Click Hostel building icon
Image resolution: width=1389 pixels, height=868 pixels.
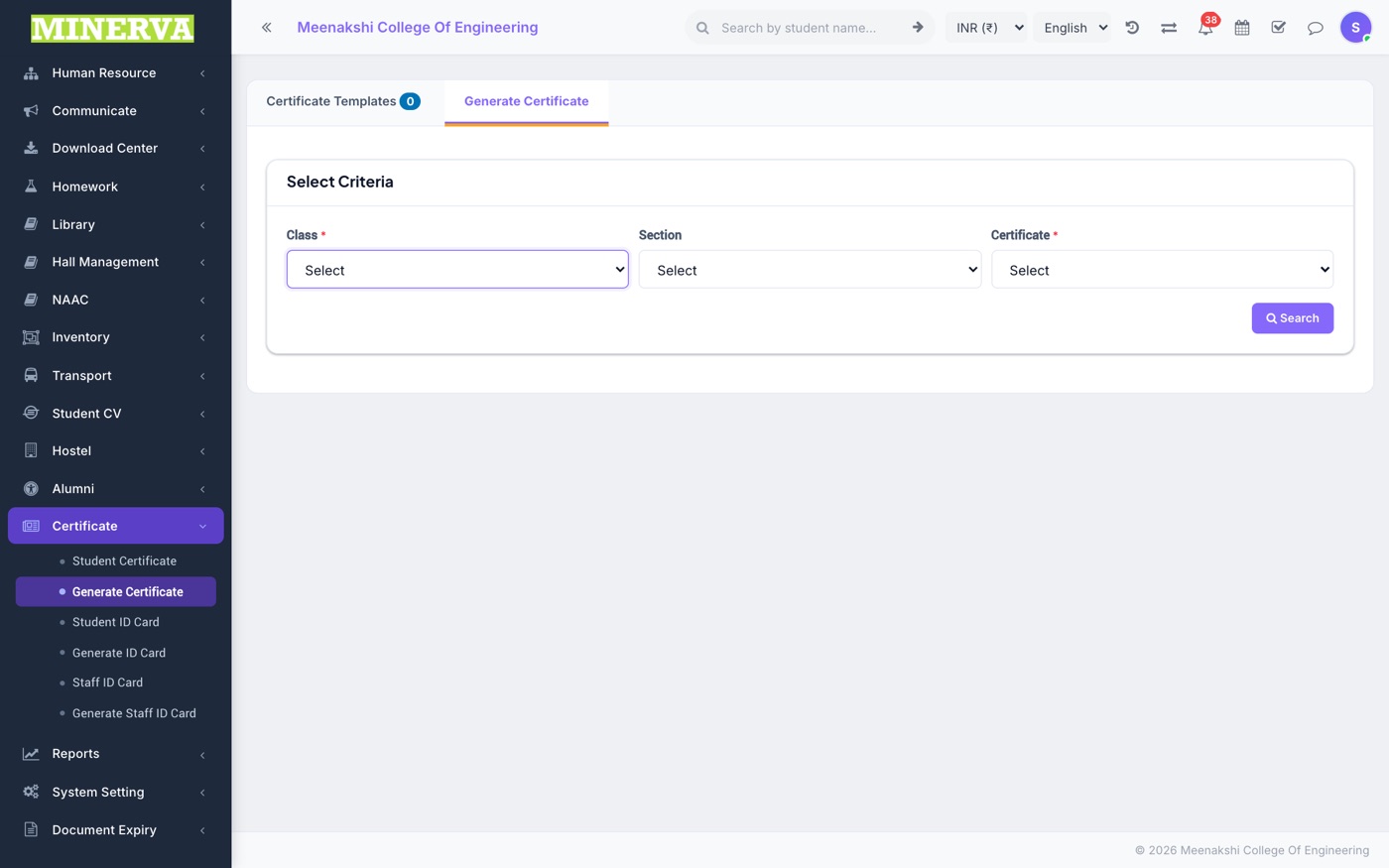tap(31, 451)
